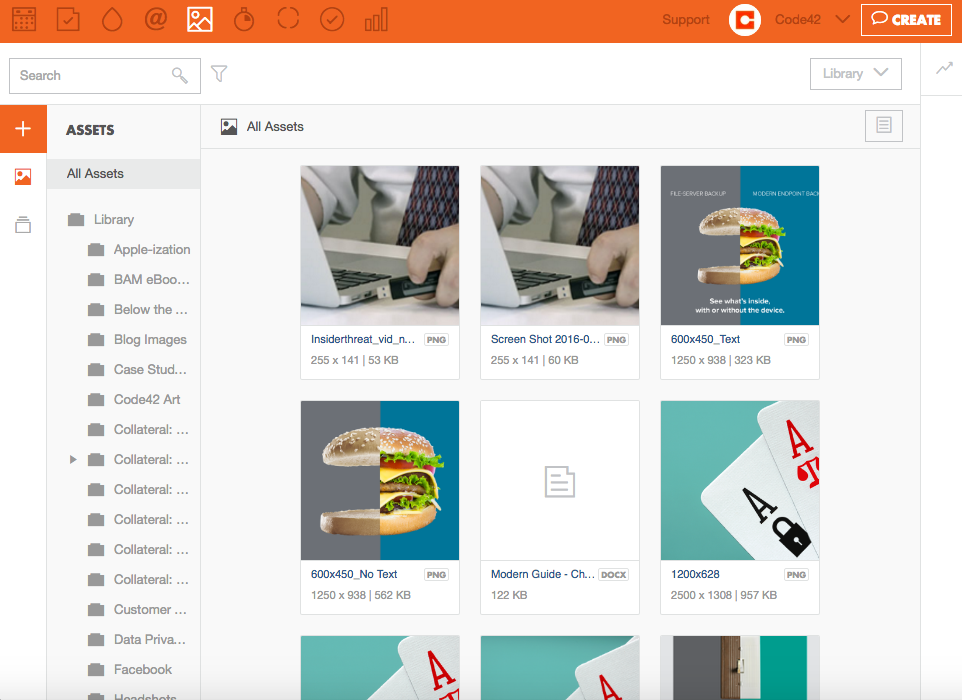Open the Insiderthreat laptop thumbnail
This screenshot has height=700, width=962.
[380, 245]
